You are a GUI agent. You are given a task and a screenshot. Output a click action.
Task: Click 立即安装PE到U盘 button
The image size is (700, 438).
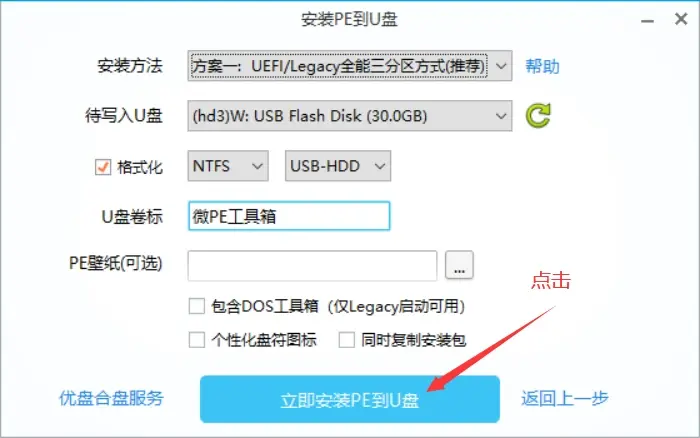click(x=350, y=399)
